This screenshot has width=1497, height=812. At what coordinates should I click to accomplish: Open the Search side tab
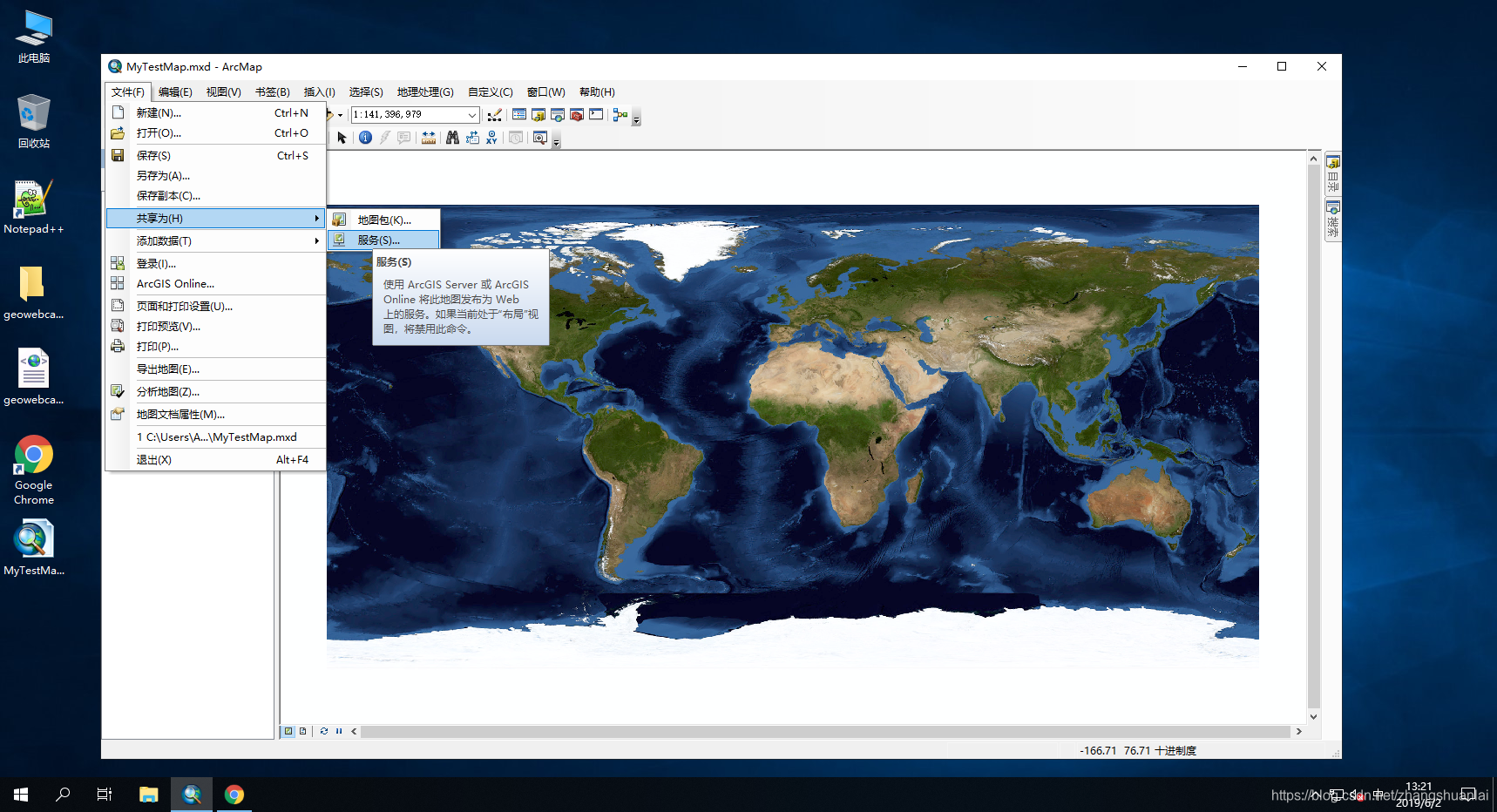pyautogui.click(x=1332, y=221)
